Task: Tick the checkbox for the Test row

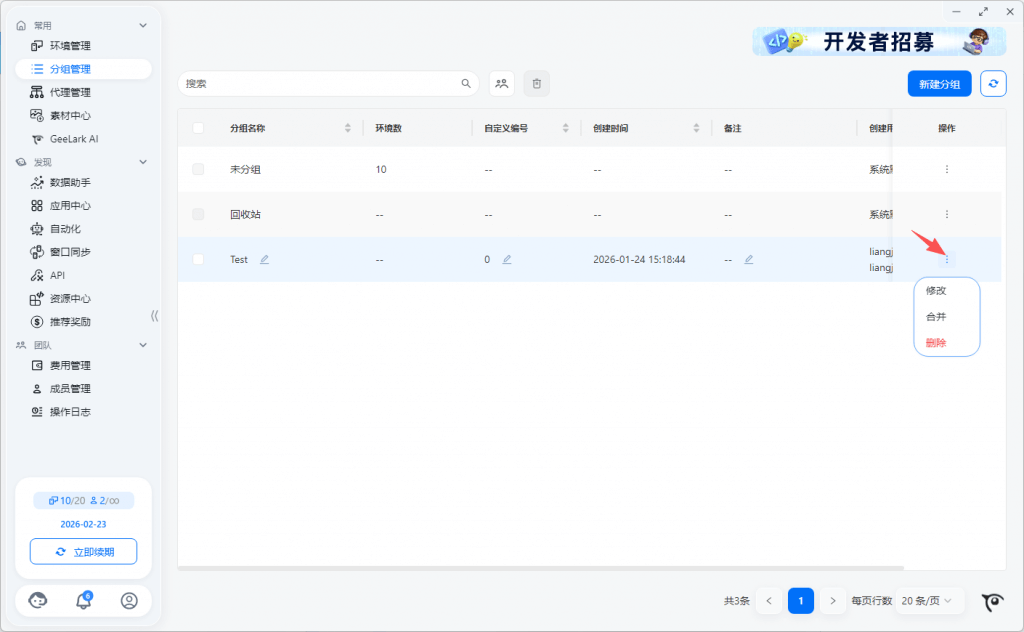Action: 198,260
